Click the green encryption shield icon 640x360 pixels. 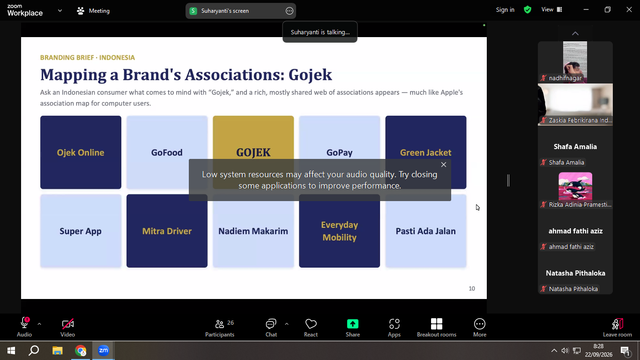tap(527, 10)
